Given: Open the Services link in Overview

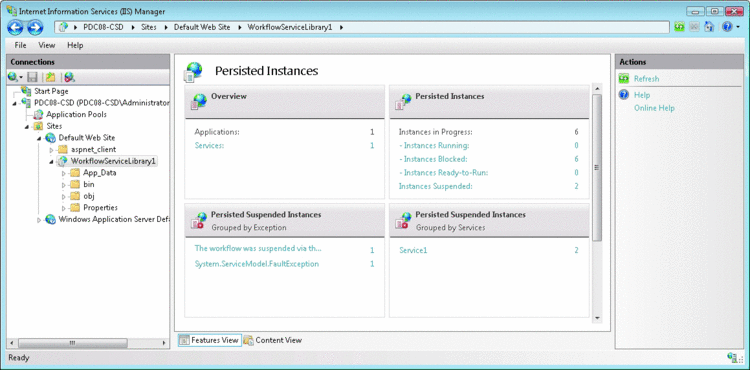Looking at the screenshot, I should coord(209,145).
